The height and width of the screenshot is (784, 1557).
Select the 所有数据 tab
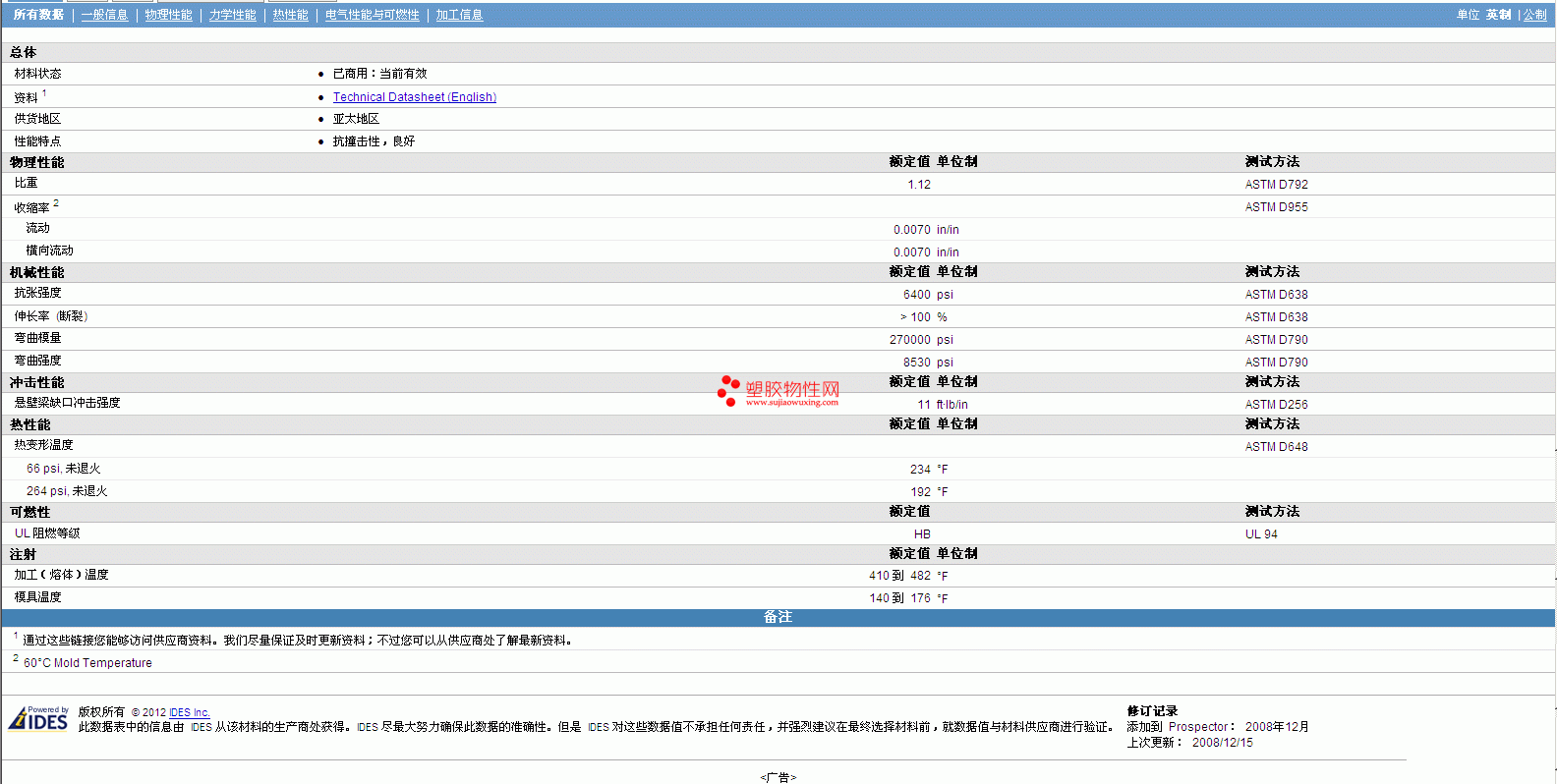[38, 15]
